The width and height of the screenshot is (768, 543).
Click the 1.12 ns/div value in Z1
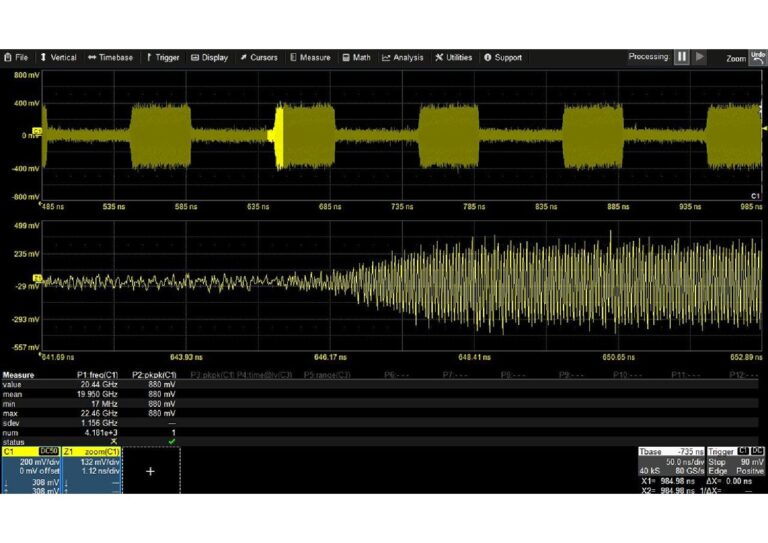(x=100, y=471)
